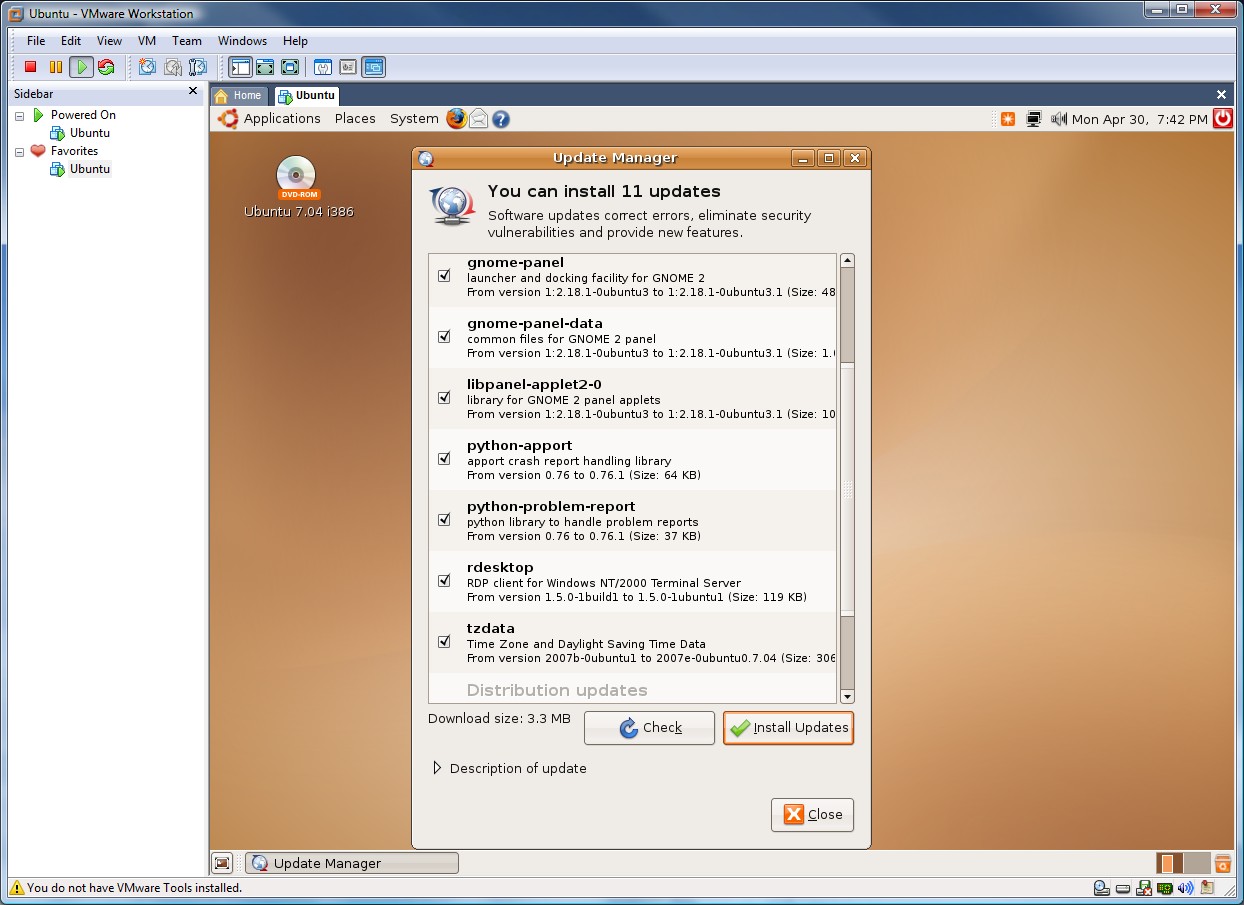1244x905 pixels.
Task: Click the sound device status icon
Action: [x=1186, y=888]
